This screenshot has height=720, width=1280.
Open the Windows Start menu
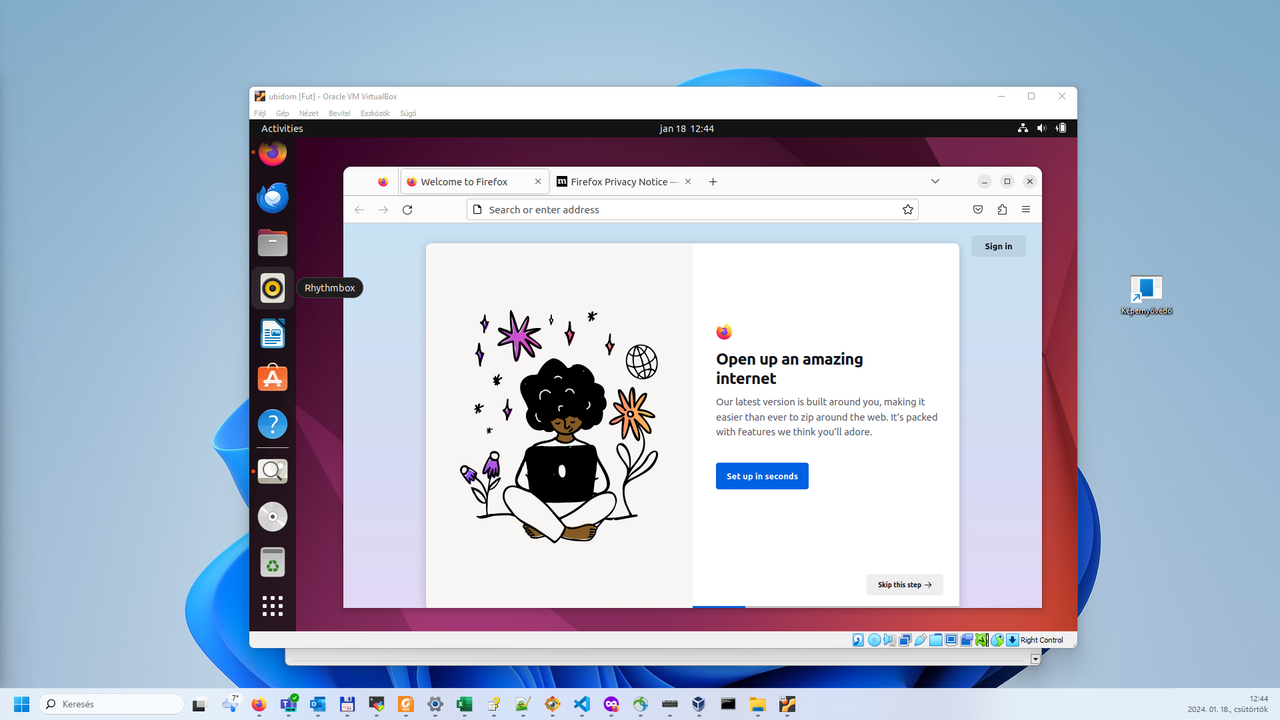click(x=21, y=704)
